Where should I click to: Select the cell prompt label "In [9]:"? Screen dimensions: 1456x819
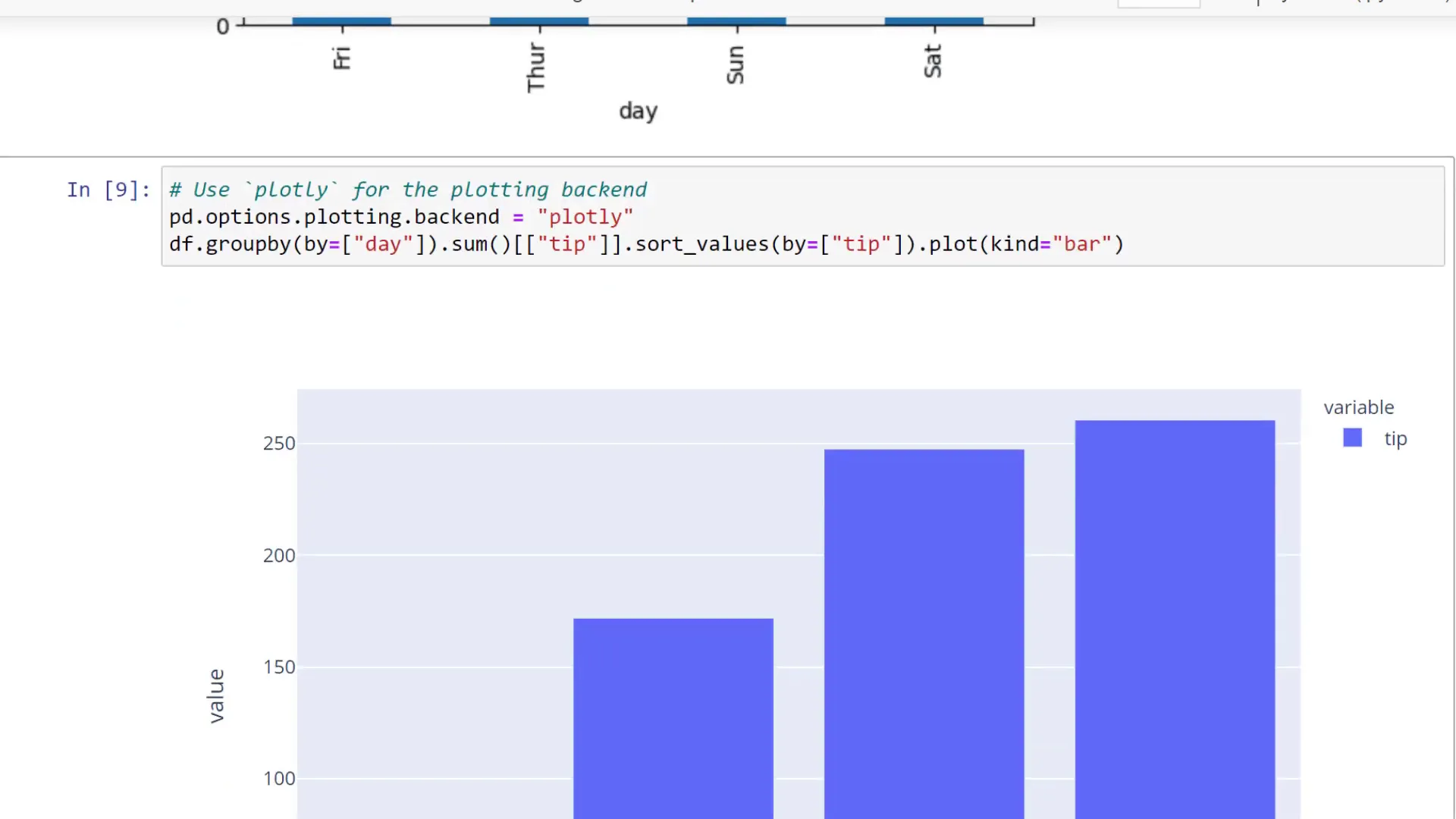coord(108,190)
